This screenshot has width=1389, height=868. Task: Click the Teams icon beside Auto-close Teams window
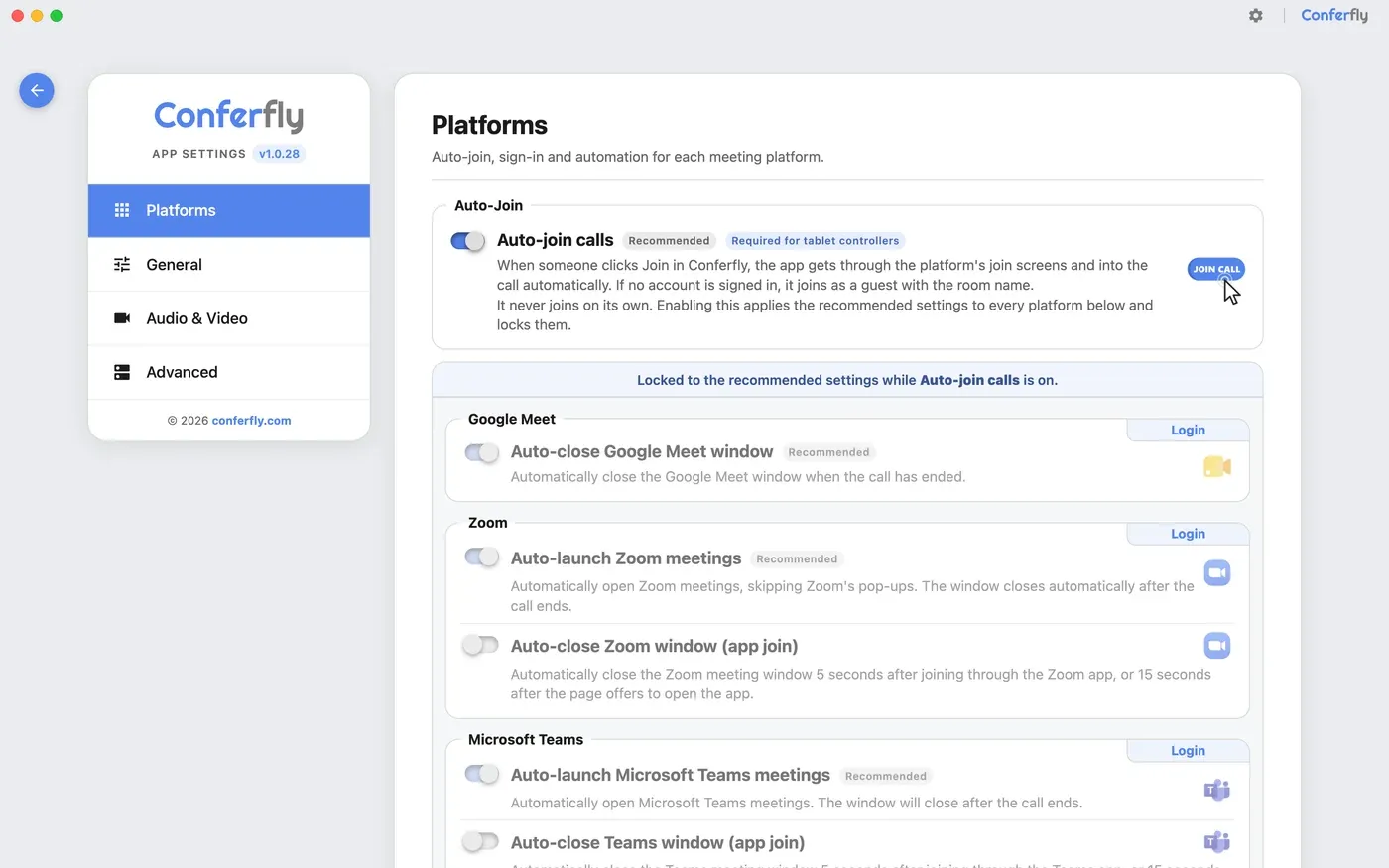pos(1217,843)
